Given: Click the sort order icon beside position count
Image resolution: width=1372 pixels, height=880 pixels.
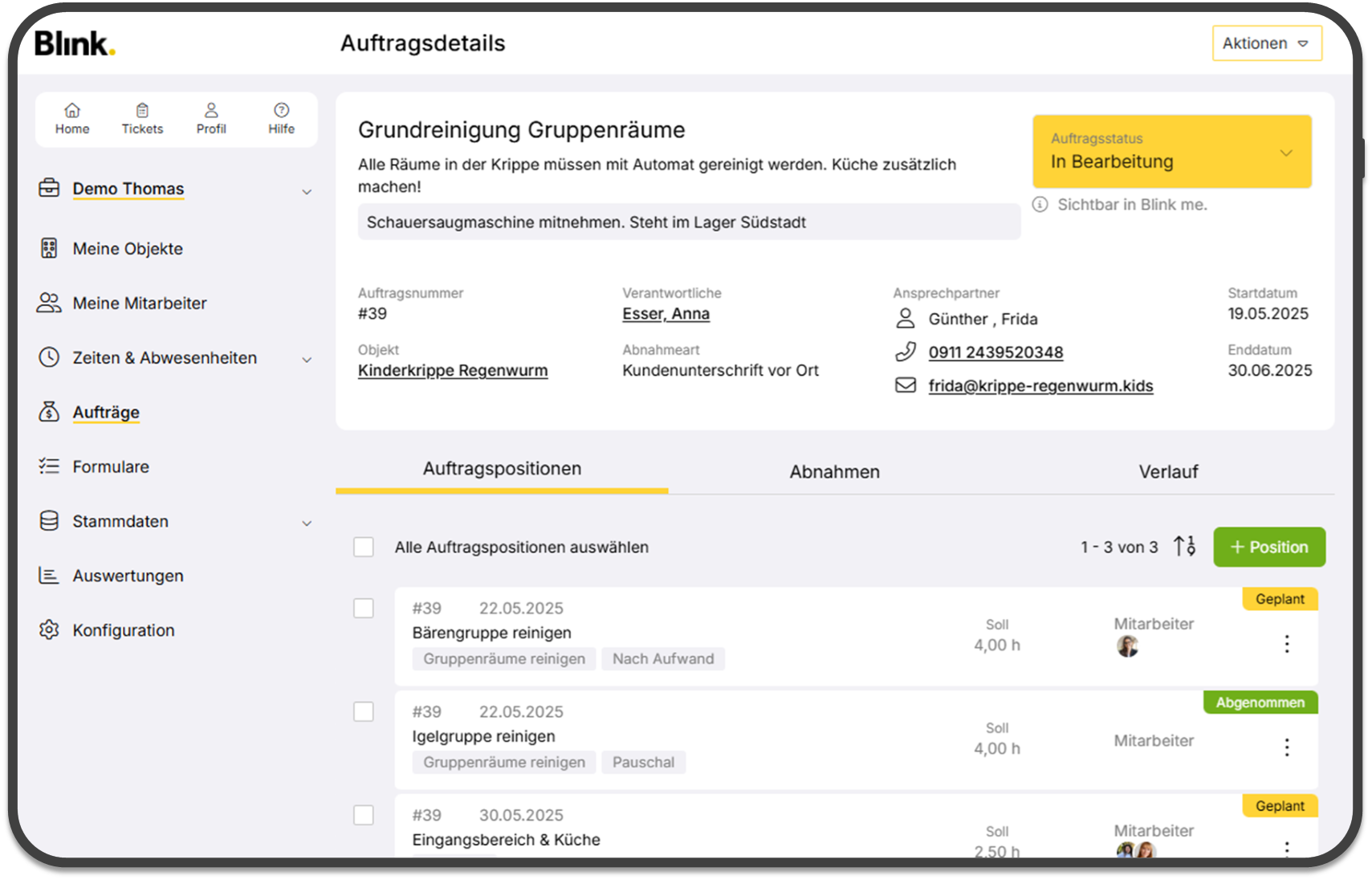Looking at the screenshot, I should pos(1184,547).
